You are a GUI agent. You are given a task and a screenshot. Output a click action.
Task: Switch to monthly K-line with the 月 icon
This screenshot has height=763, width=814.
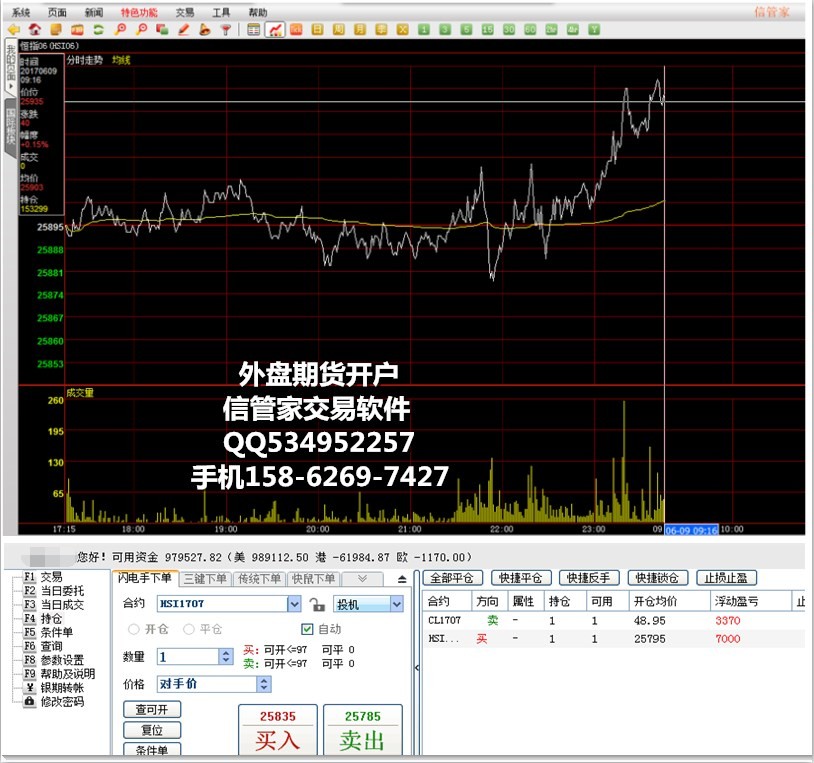click(x=360, y=30)
